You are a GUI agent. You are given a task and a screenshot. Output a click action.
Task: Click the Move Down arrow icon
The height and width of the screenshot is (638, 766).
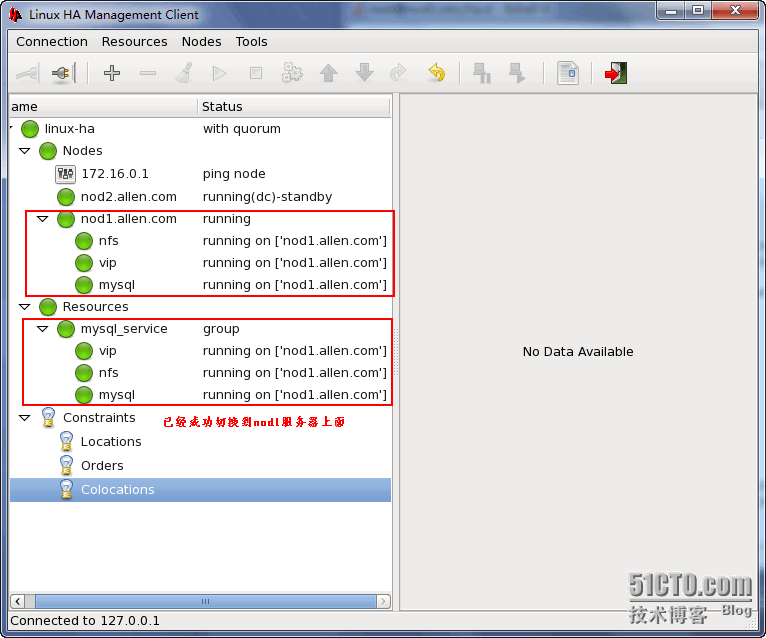[364, 73]
